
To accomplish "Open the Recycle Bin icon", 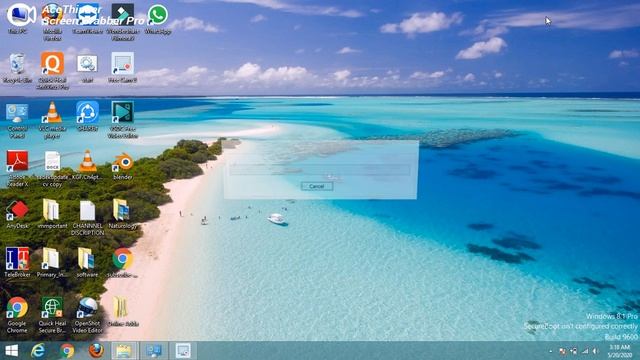I will pyautogui.click(x=17, y=64).
